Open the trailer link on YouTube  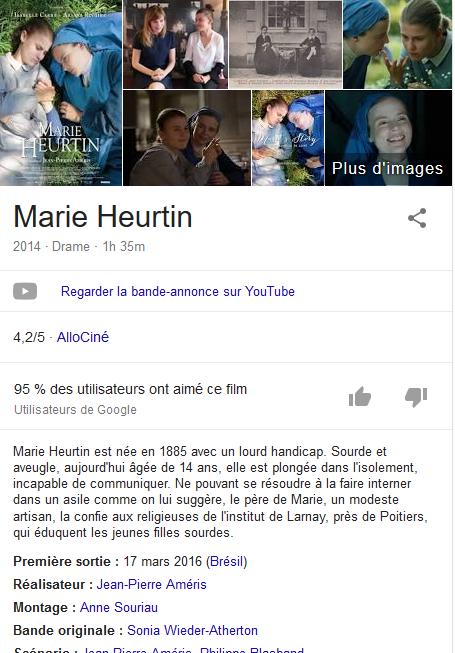(x=178, y=292)
